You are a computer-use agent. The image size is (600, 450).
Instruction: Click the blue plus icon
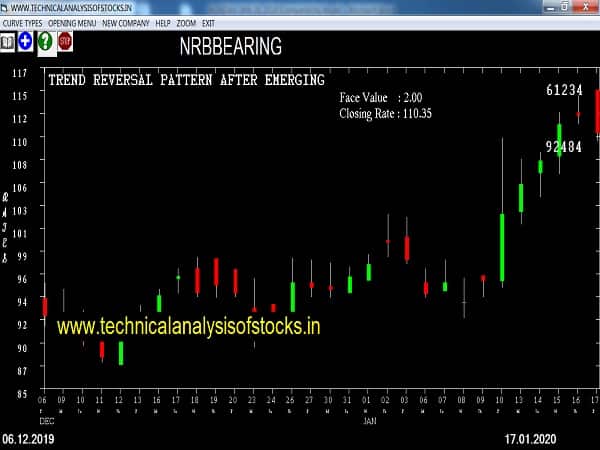[25, 41]
